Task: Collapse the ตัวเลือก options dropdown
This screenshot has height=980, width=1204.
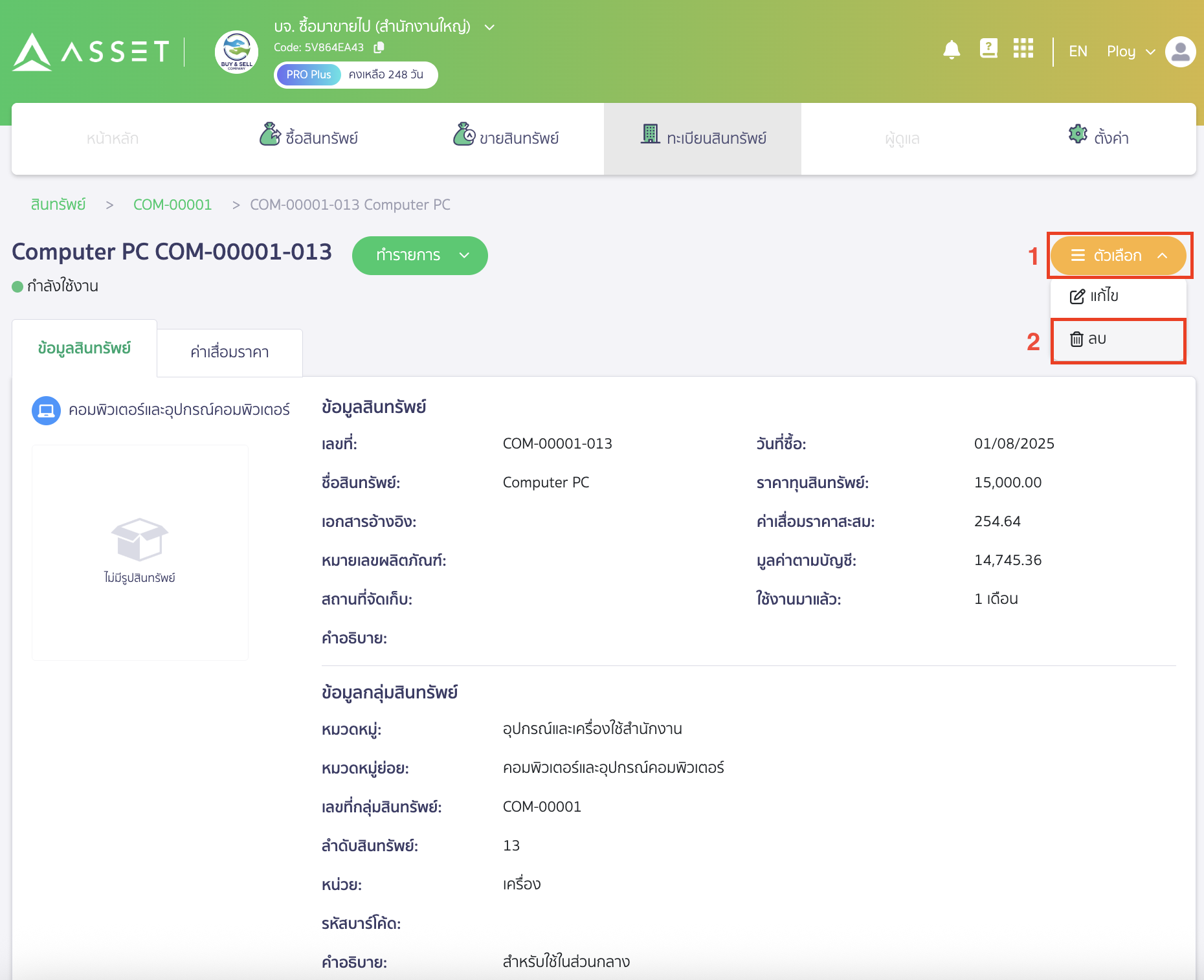Action: [1119, 255]
